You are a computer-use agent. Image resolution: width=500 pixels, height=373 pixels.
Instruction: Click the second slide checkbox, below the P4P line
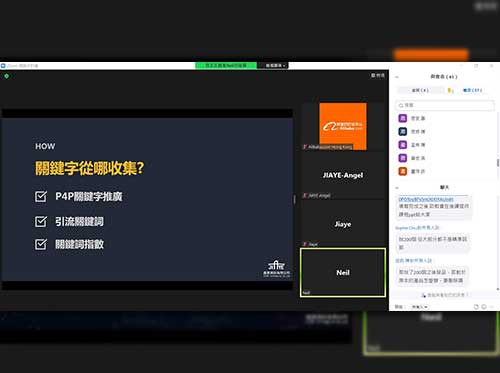(41, 221)
